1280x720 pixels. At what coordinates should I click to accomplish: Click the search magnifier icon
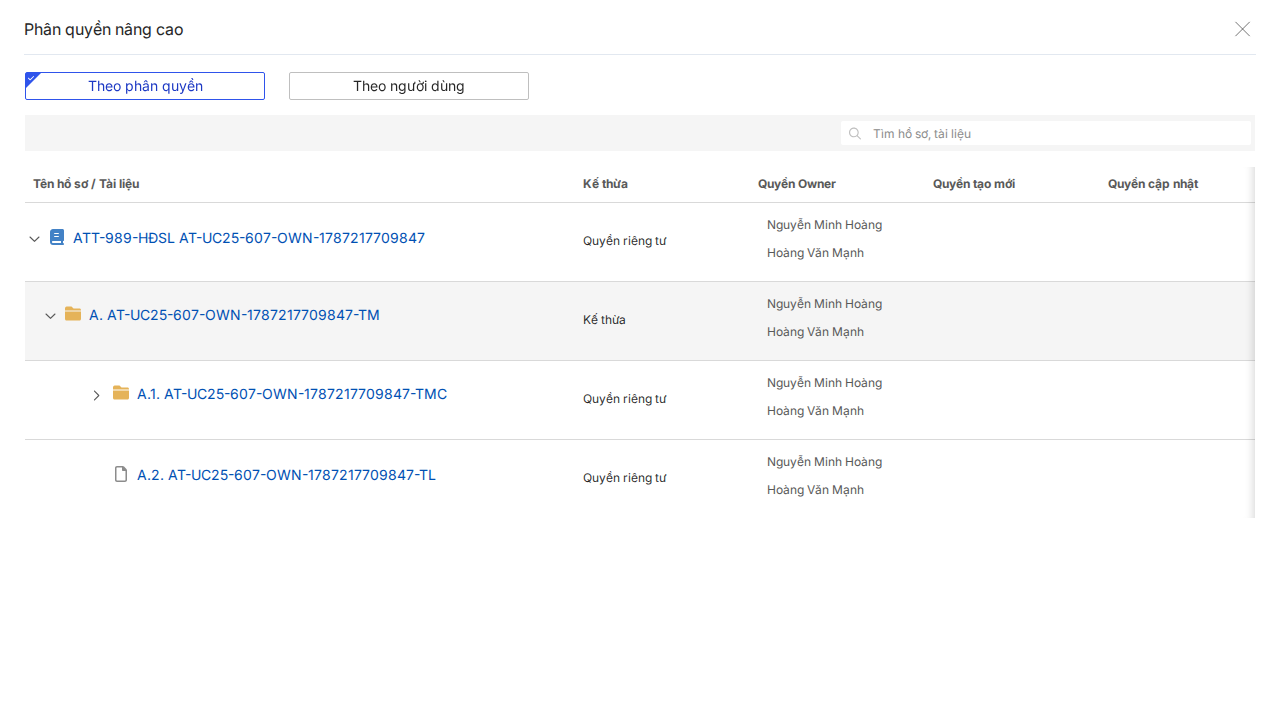(855, 133)
